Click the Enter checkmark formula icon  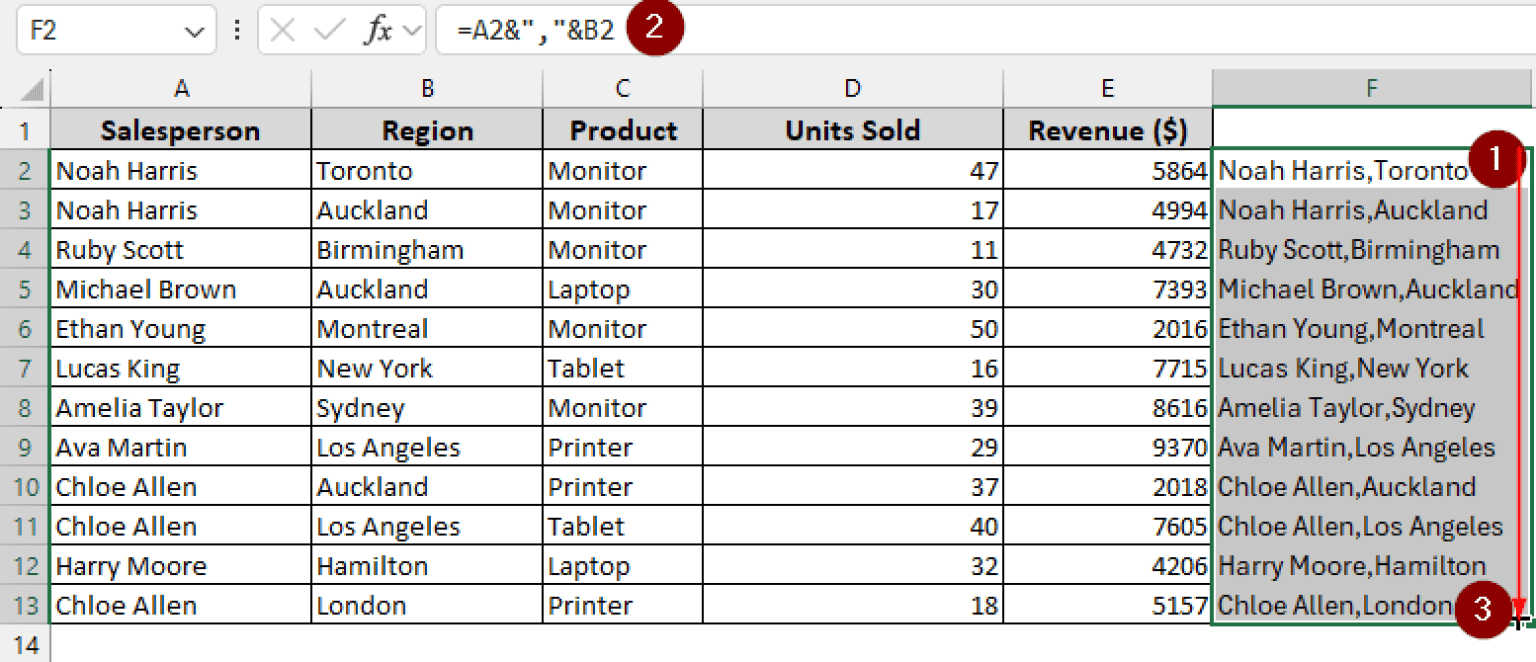[328, 31]
